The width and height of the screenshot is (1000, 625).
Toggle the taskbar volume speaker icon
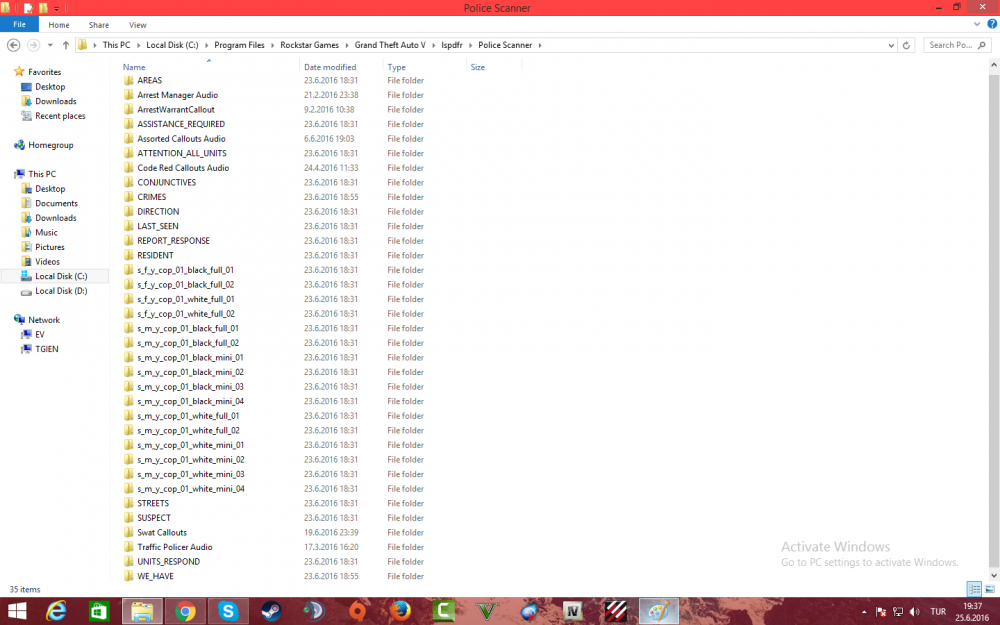[915, 612]
